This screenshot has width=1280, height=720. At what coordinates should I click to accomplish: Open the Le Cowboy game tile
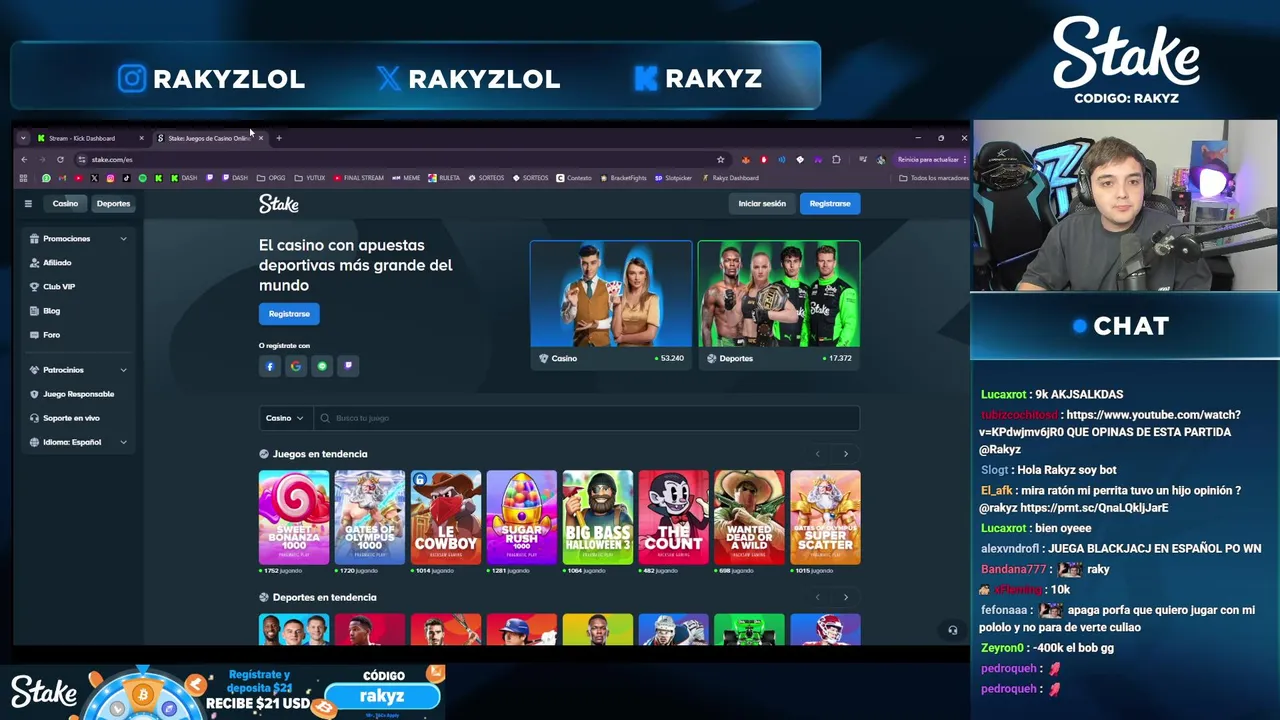[x=446, y=518]
